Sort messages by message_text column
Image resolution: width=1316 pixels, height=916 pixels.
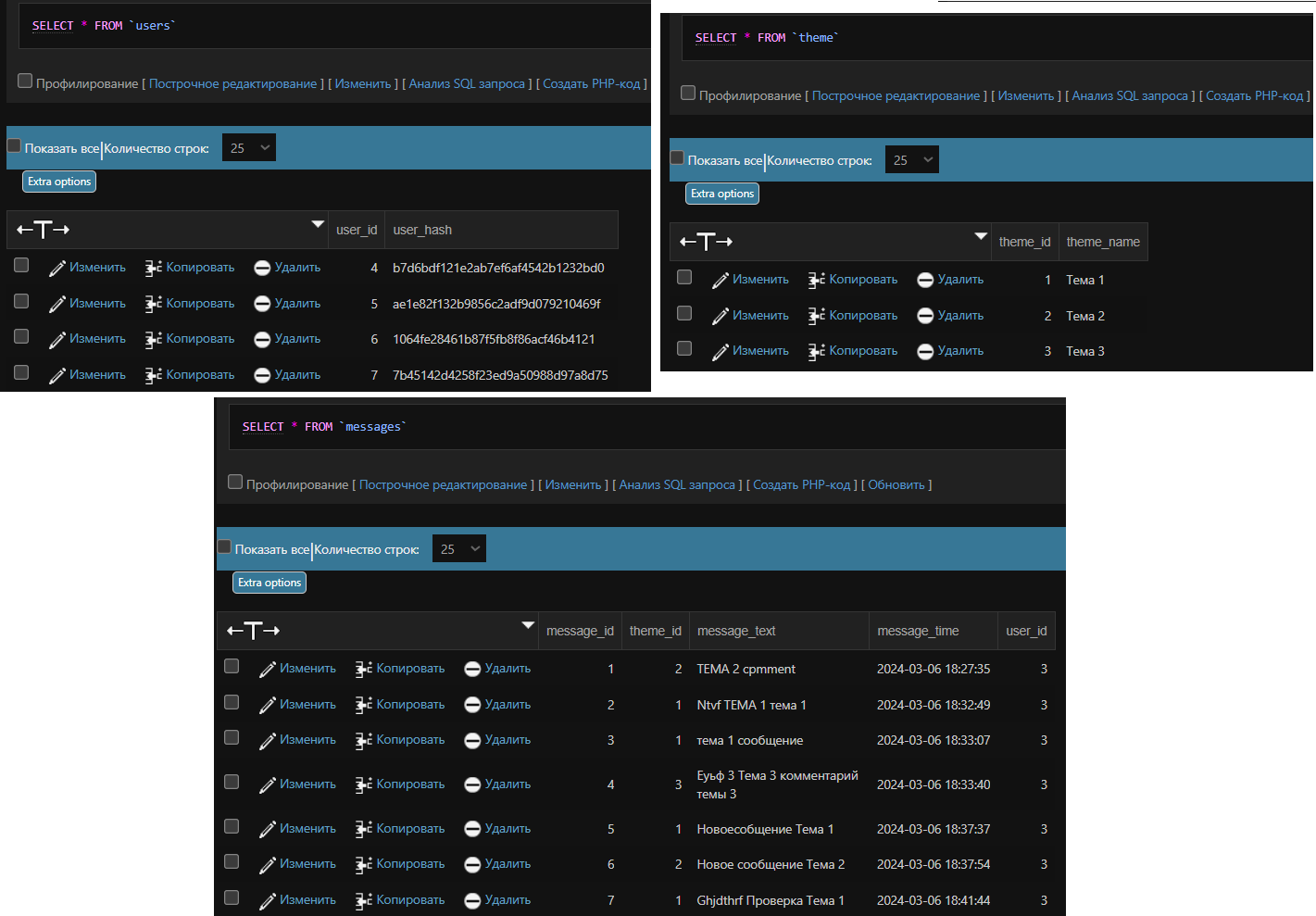[736, 631]
